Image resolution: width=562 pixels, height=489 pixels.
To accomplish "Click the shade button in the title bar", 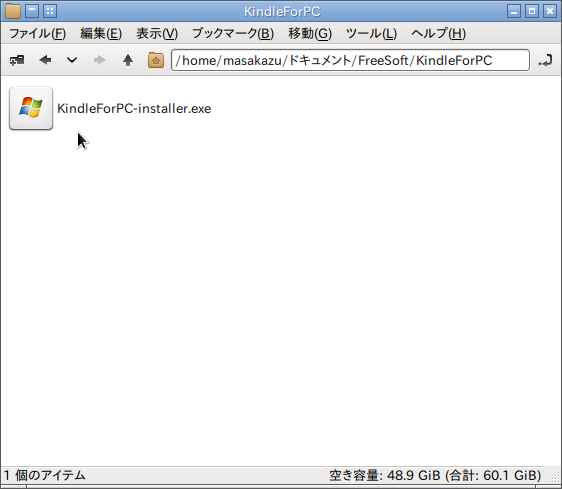I will click(x=32, y=11).
